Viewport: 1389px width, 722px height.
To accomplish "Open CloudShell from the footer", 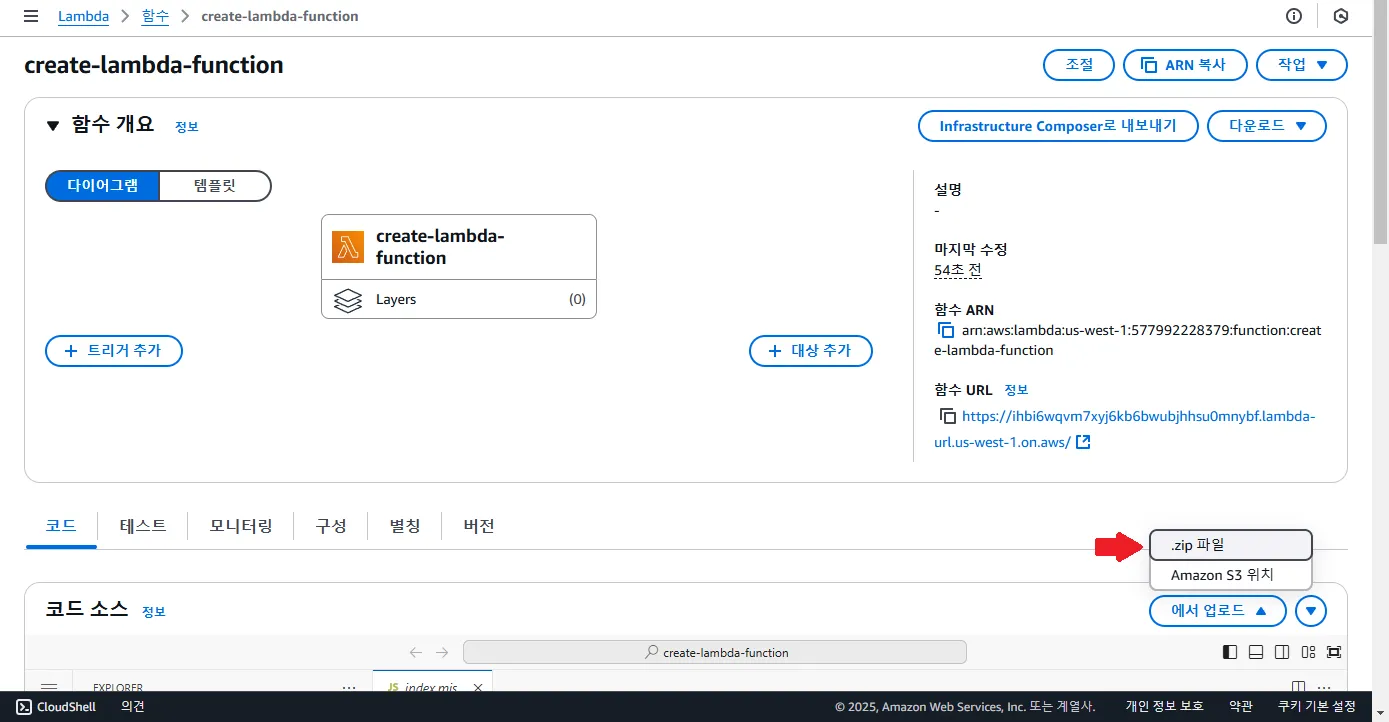I will (x=56, y=707).
